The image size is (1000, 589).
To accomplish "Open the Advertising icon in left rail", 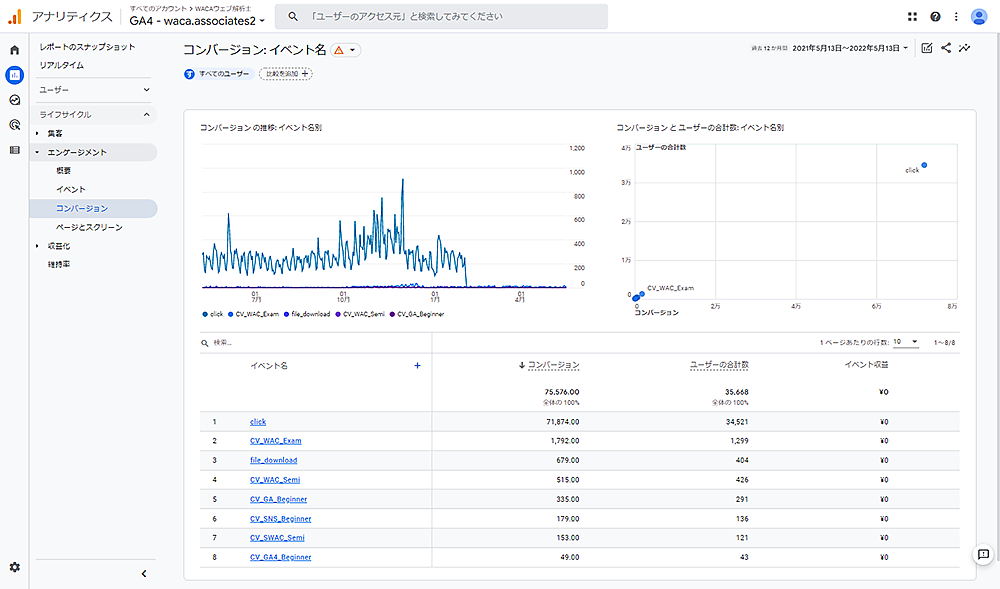I will click(14, 125).
